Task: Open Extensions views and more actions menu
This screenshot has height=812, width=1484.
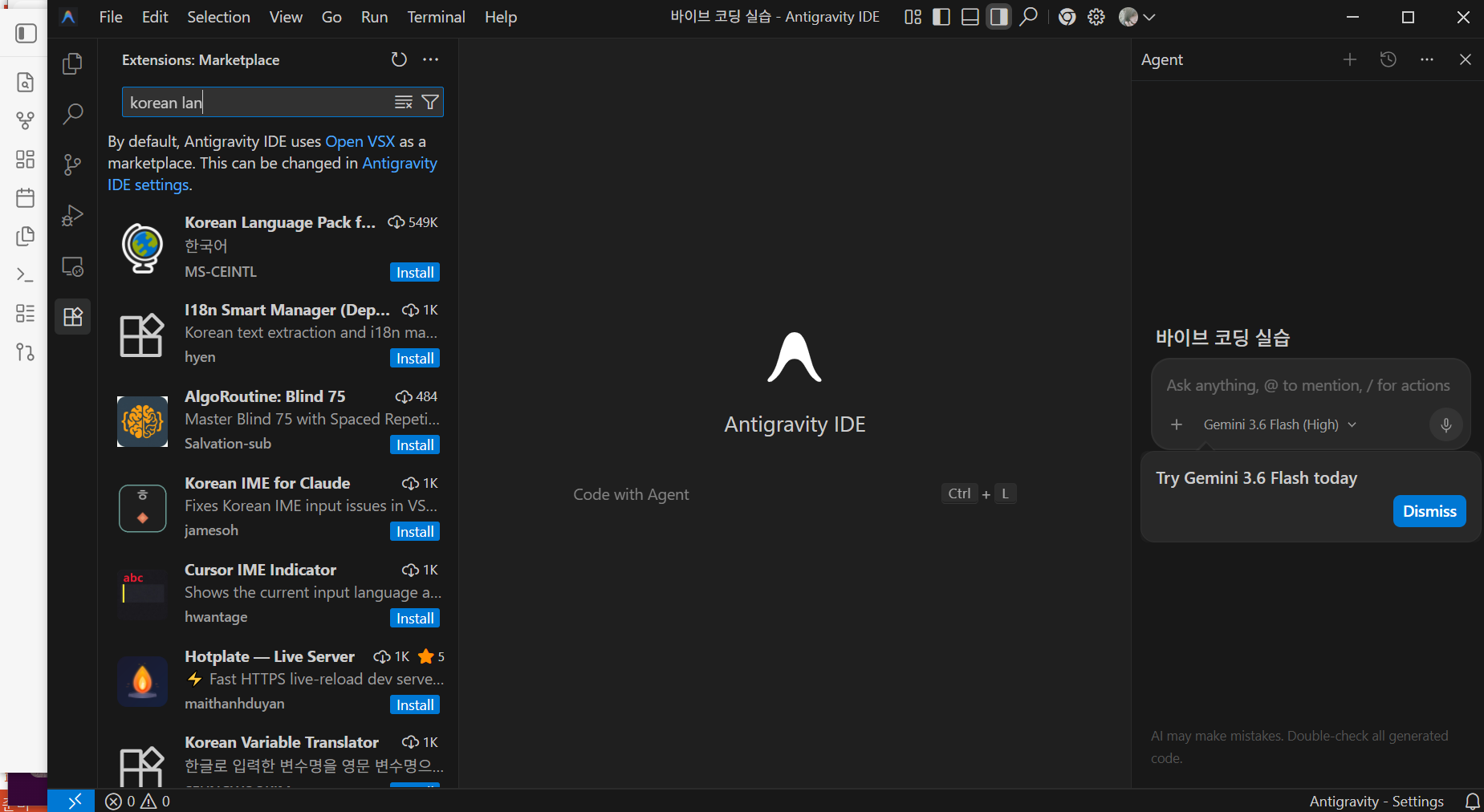Action: pyautogui.click(x=431, y=59)
